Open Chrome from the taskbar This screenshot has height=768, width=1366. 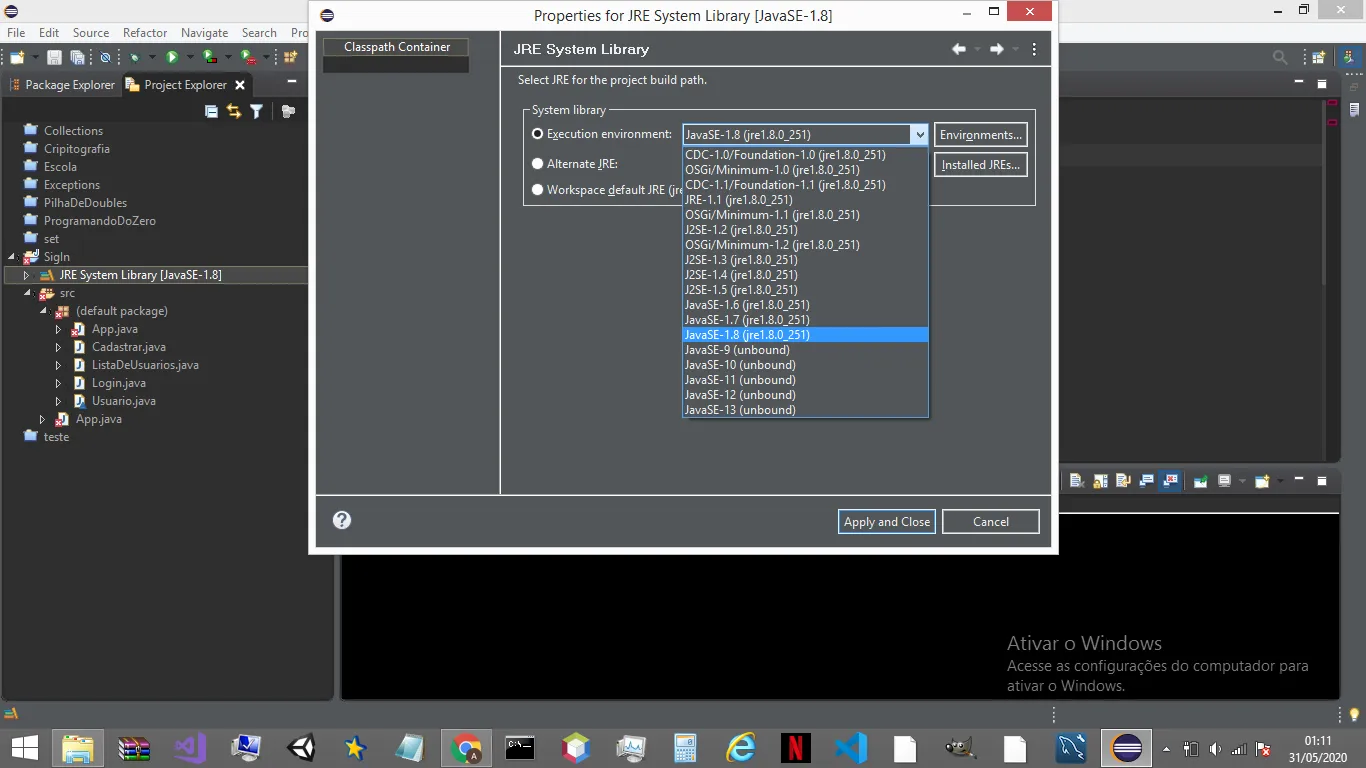(465, 747)
